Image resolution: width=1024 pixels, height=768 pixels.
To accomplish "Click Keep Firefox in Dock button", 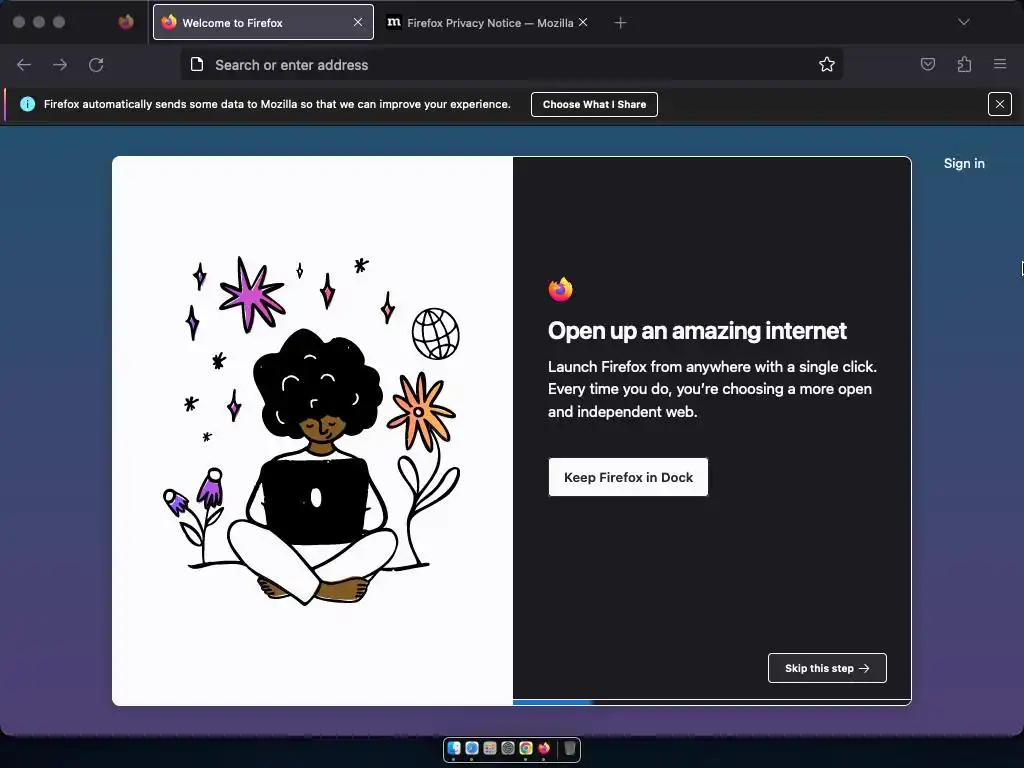I will (628, 477).
